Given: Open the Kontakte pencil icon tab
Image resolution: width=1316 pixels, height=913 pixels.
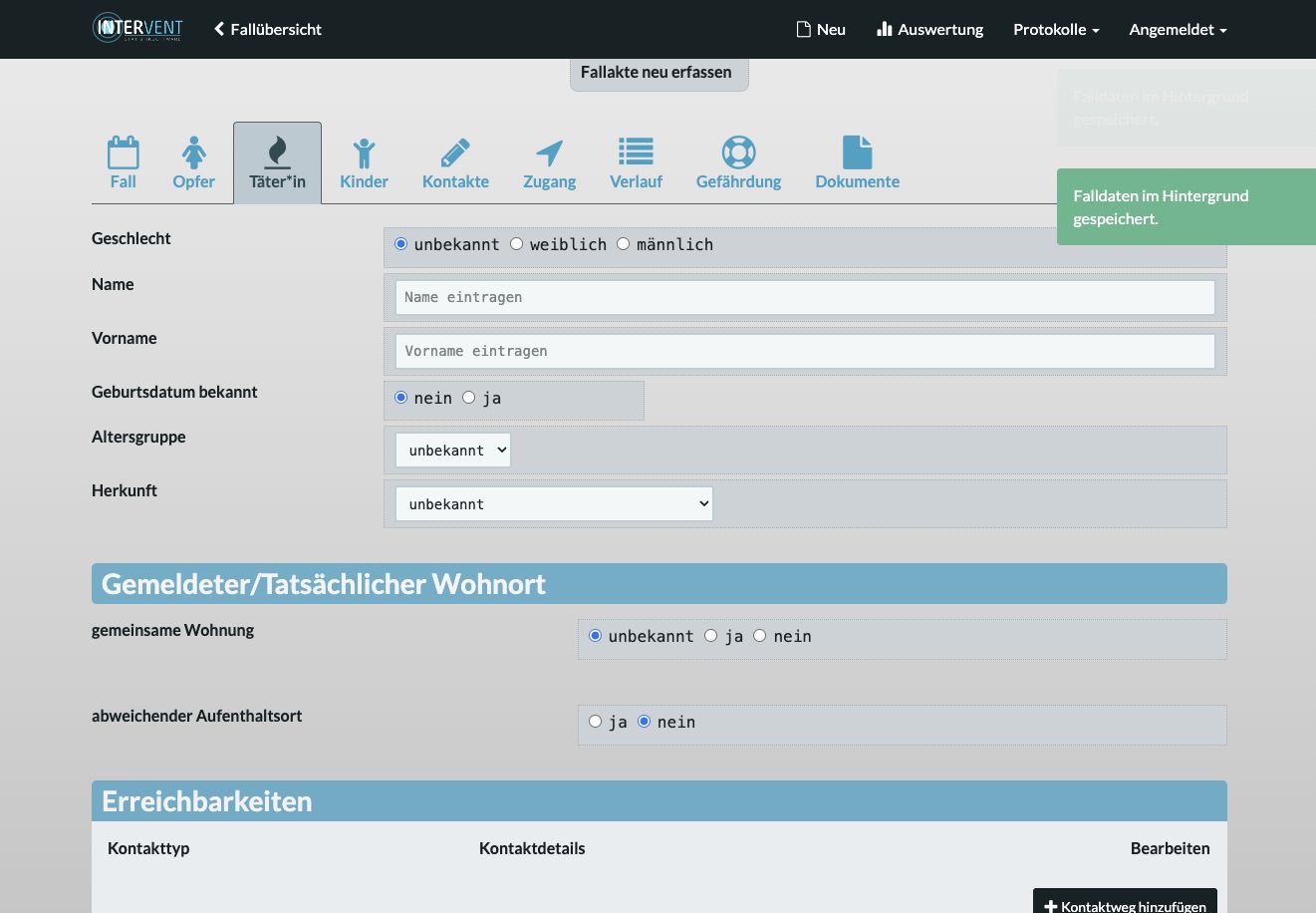Looking at the screenshot, I should pos(455,152).
